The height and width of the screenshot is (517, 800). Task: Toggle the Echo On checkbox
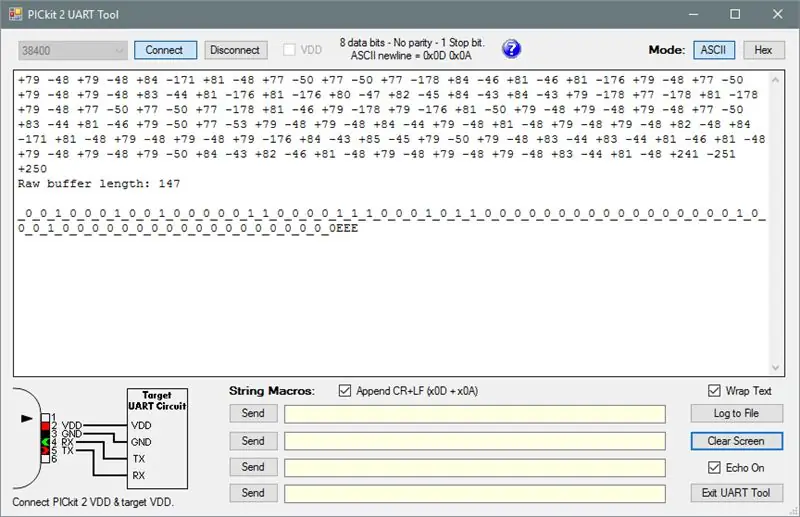714,467
